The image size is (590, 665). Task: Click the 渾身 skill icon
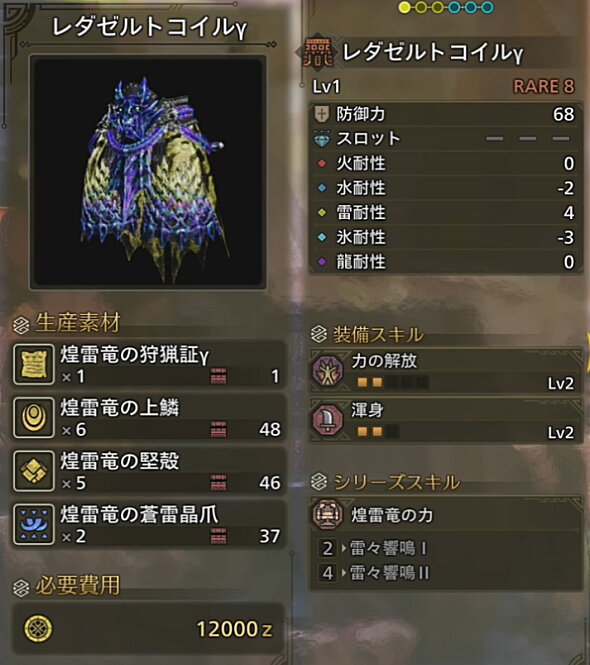(327, 419)
